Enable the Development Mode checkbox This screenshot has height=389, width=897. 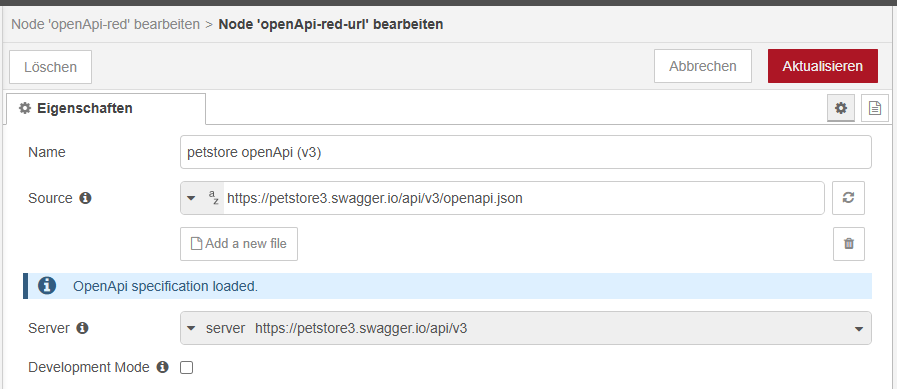click(x=186, y=368)
